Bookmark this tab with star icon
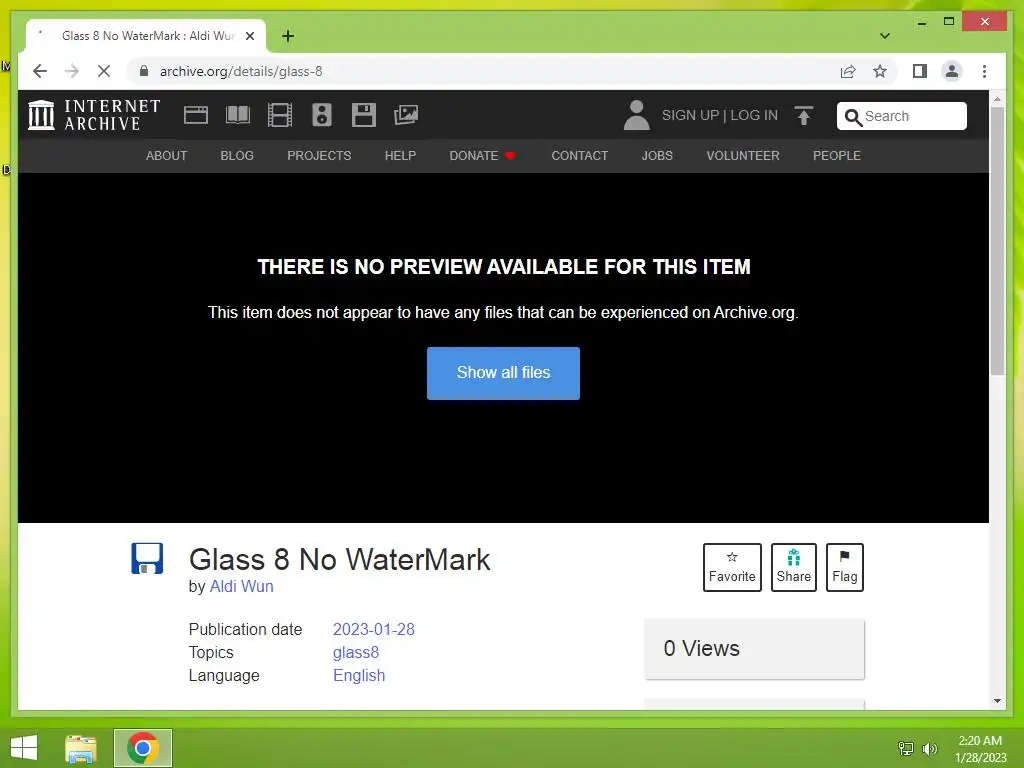 [880, 71]
